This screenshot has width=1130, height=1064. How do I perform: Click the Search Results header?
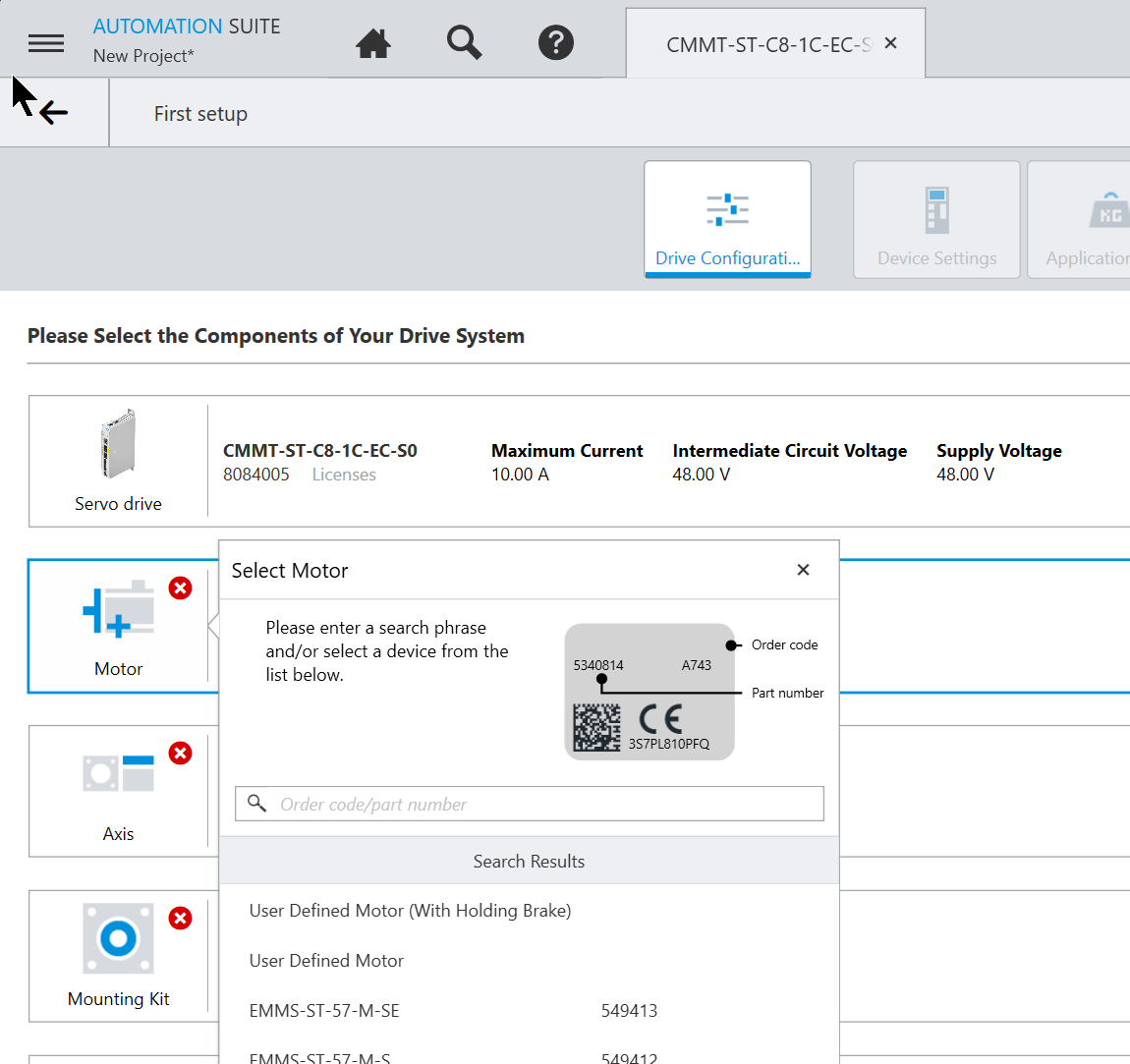pyautogui.click(x=529, y=862)
